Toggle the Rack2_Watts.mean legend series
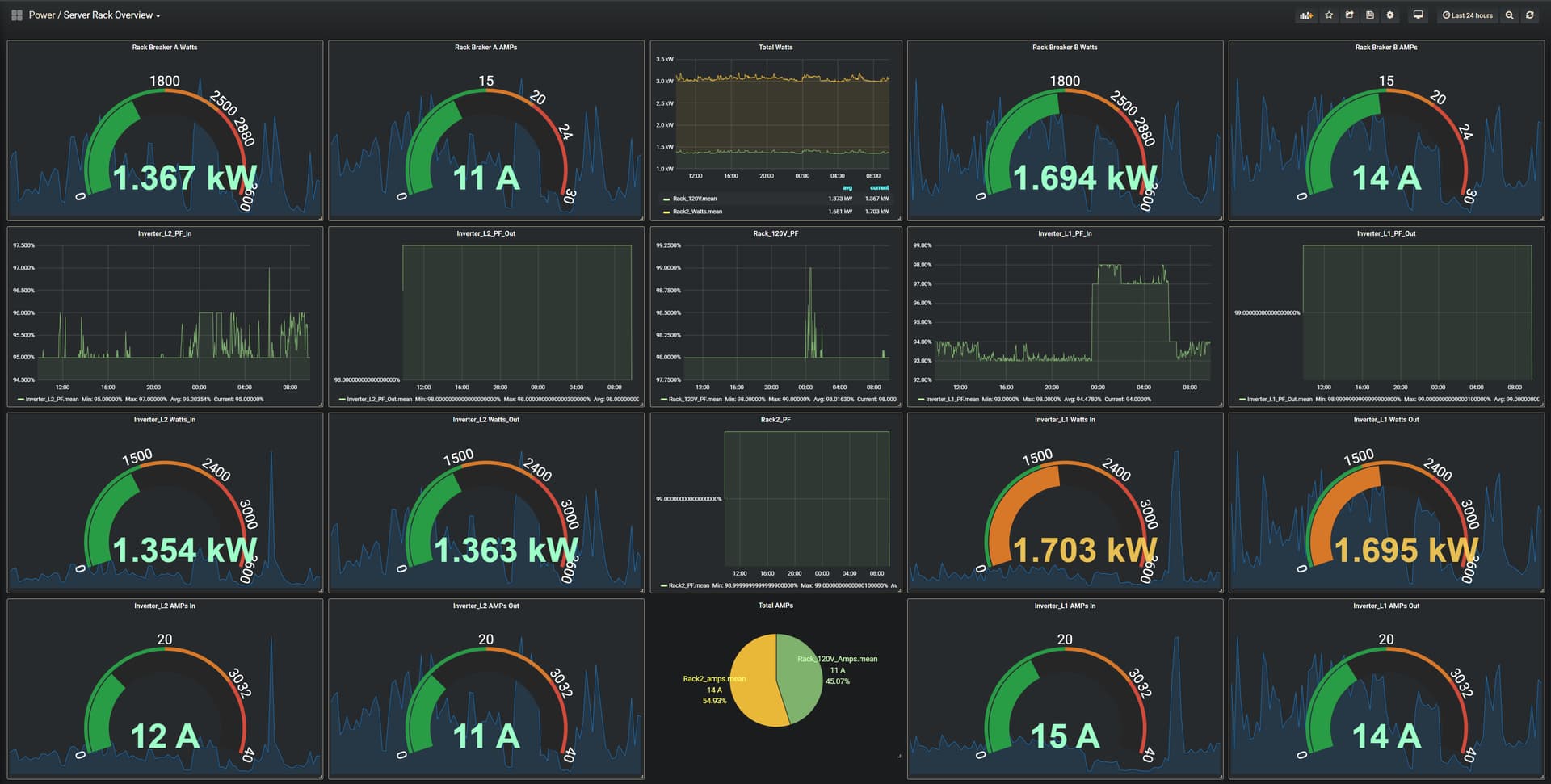1551x784 pixels. click(x=697, y=212)
